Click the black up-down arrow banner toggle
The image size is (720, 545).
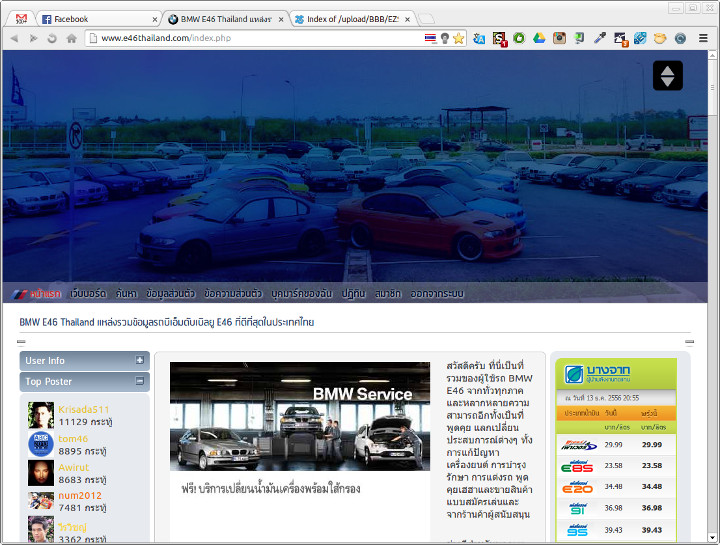[668, 76]
